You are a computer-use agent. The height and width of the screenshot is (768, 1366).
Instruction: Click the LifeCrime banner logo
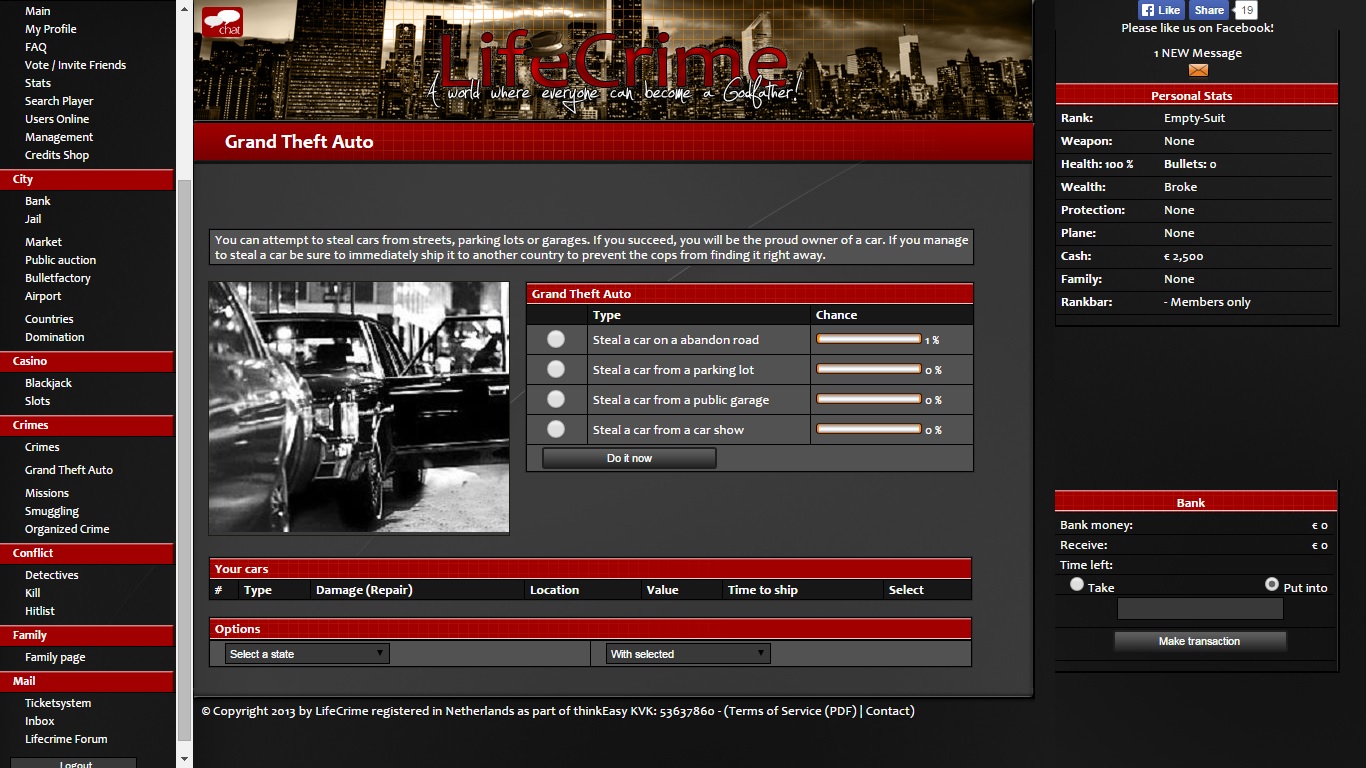(x=613, y=66)
